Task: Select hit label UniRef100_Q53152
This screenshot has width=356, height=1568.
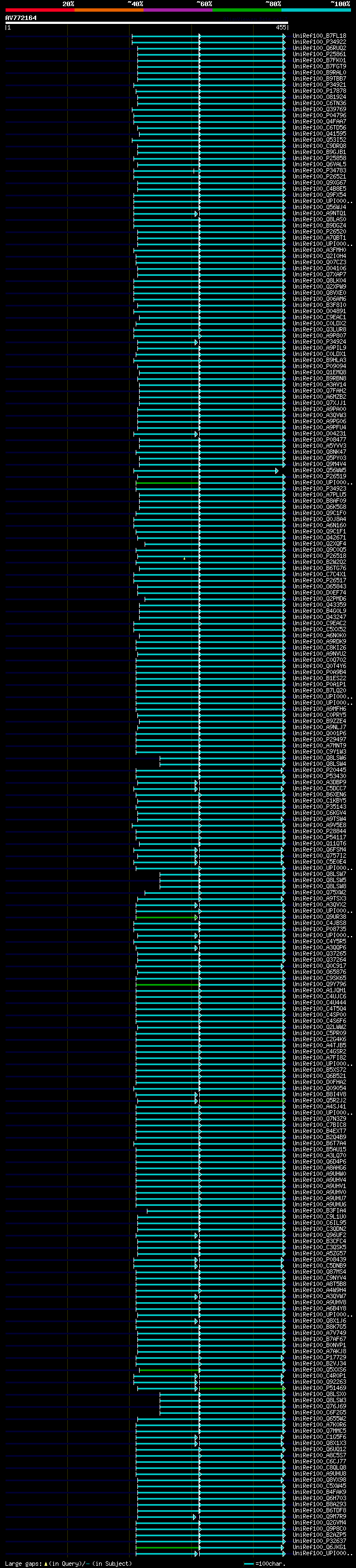Action: [319, 140]
